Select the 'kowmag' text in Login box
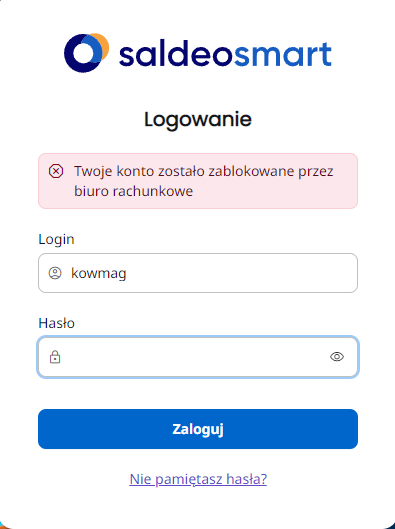The height and width of the screenshot is (529, 395). click(98, 273)
